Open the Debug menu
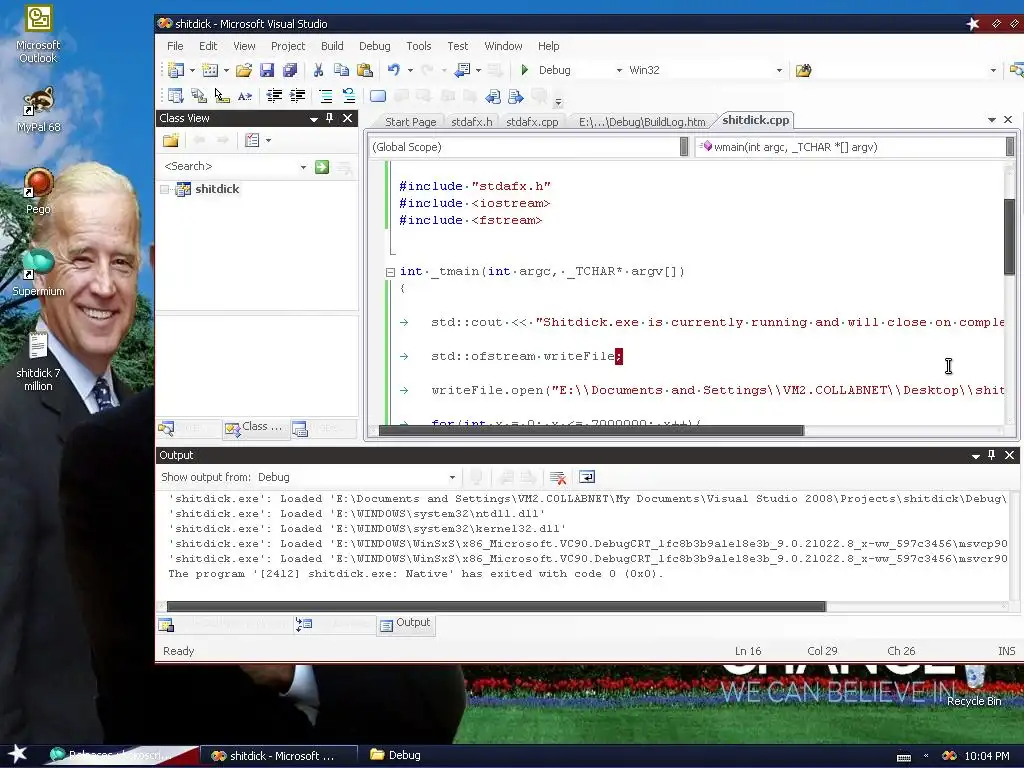 [374, 46]
